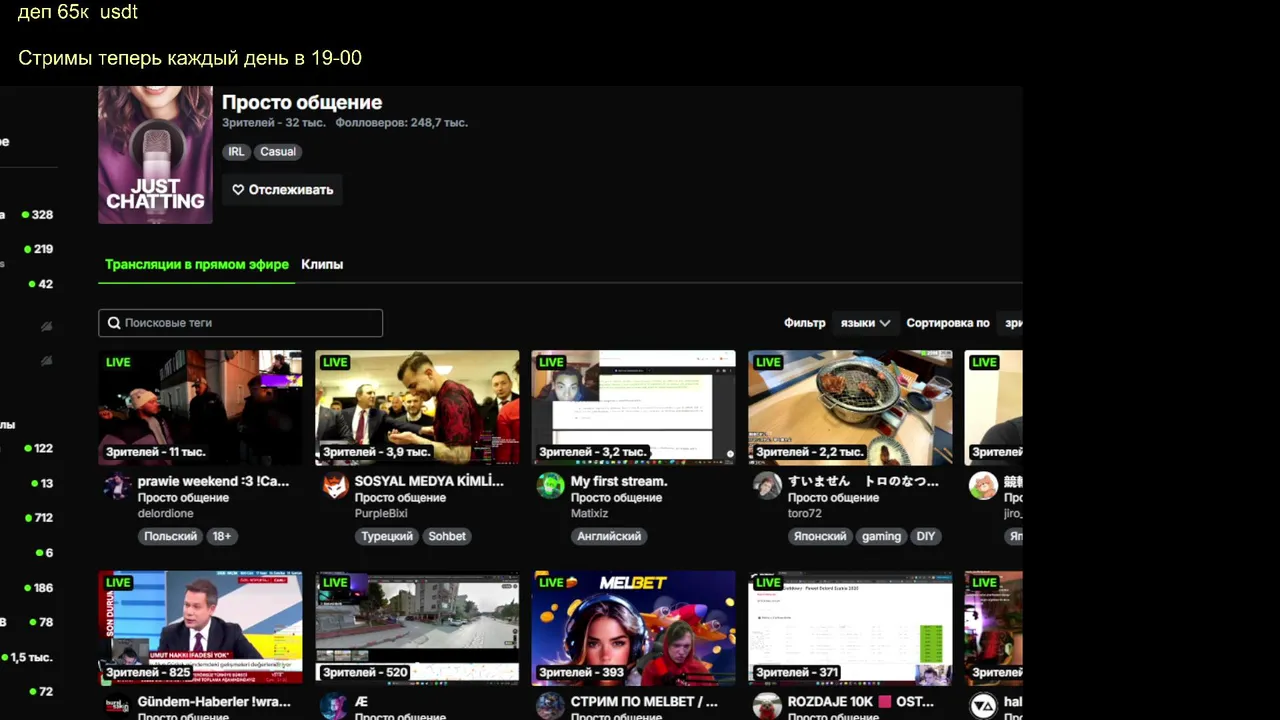Click the Gündem-Haberler stream title
This screenshot has height=720, width=1280.
[213, 702]
